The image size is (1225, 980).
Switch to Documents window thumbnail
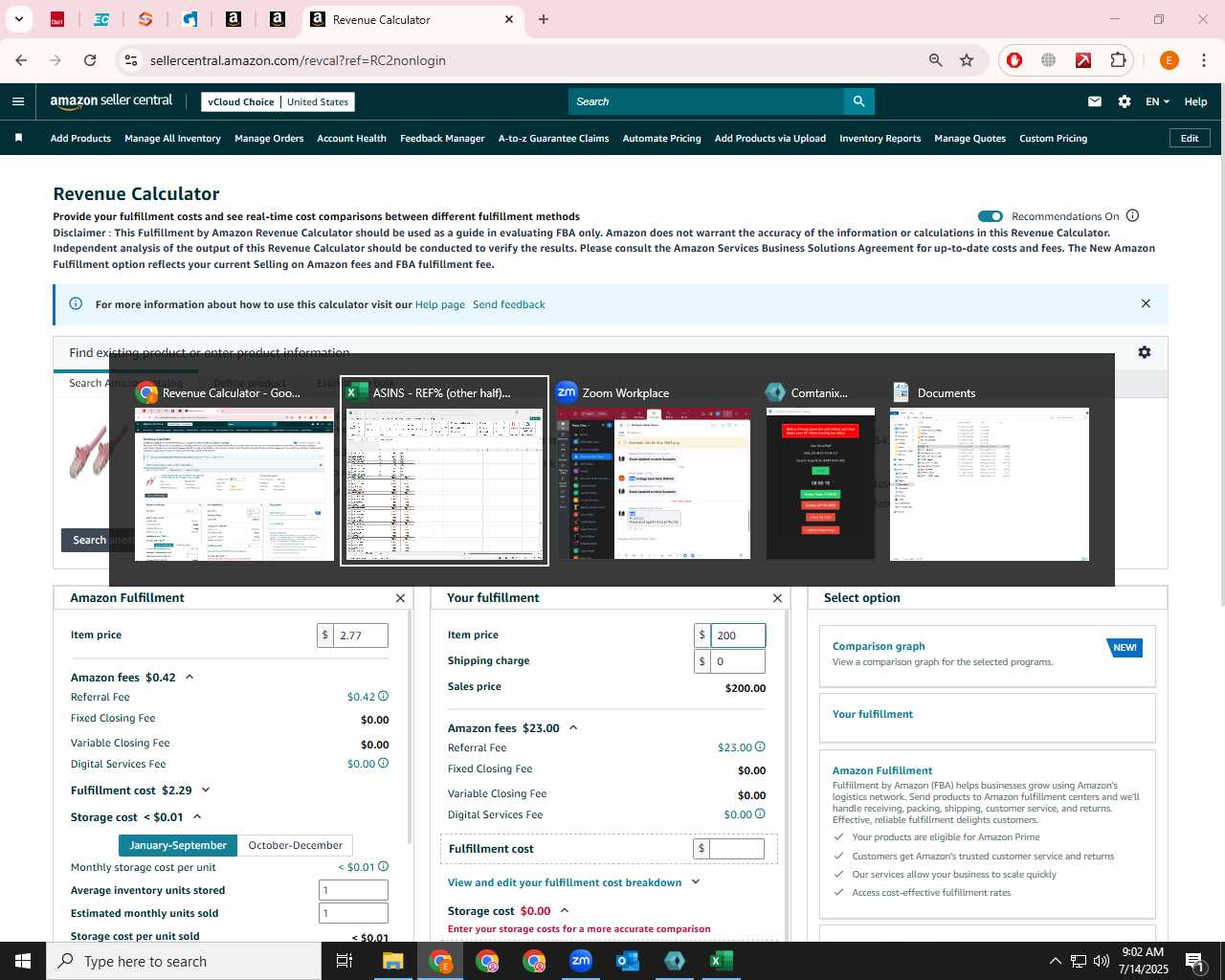(x=990, y=471)
